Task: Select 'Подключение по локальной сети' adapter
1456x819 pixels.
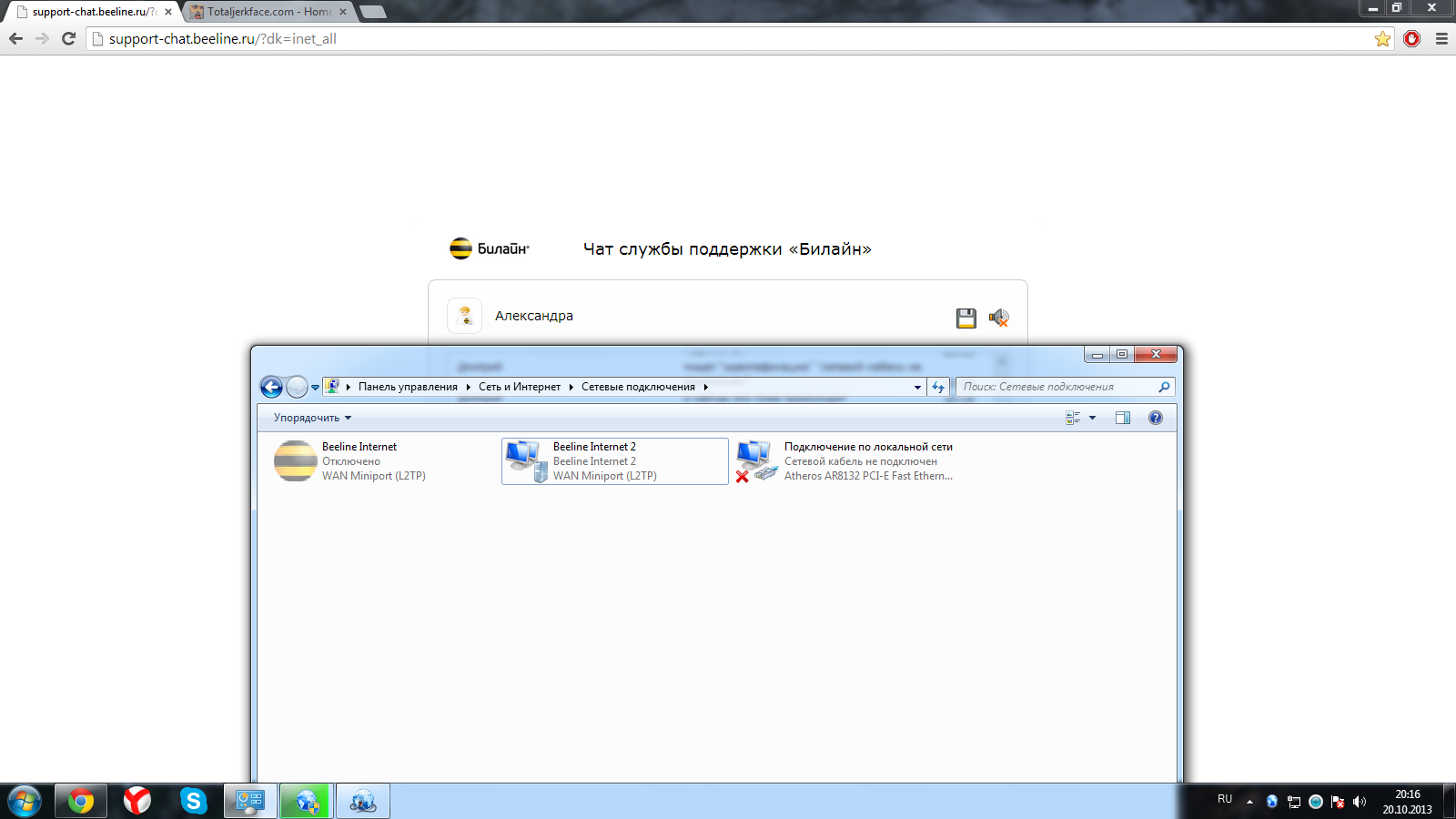Action: (845, 461)
